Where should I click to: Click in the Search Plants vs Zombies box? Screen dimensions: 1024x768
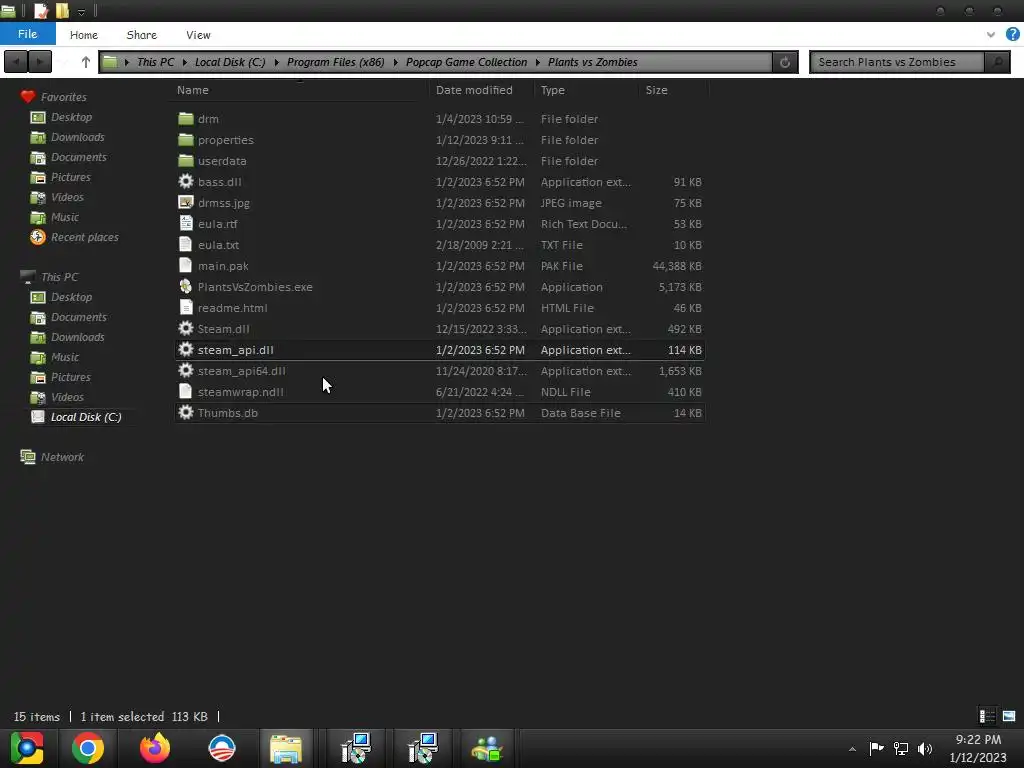tap(897, 62)
